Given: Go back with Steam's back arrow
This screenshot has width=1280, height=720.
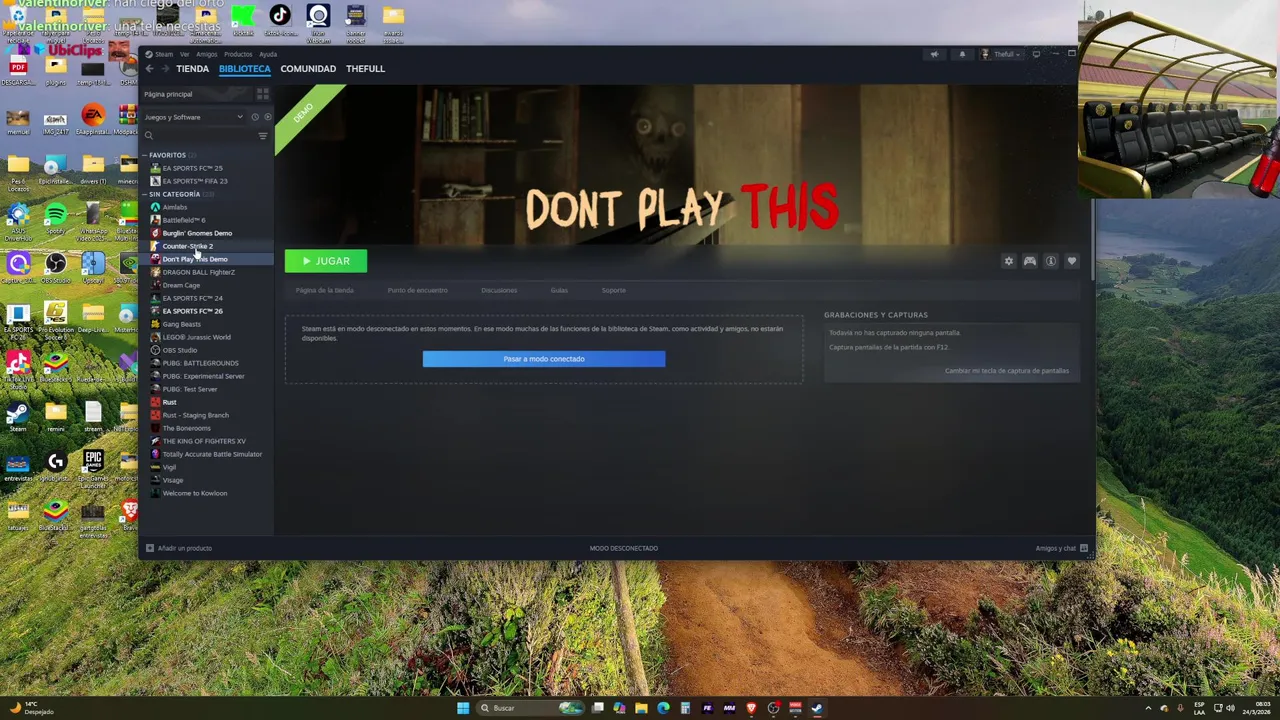Looking at the screenshot, I should pos(149,69).
